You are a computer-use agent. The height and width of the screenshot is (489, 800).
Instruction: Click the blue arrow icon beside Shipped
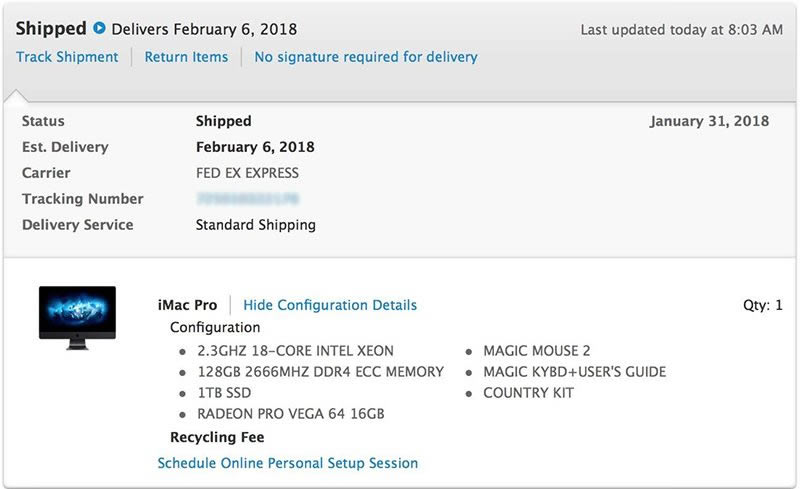click(x=99, y=29)
